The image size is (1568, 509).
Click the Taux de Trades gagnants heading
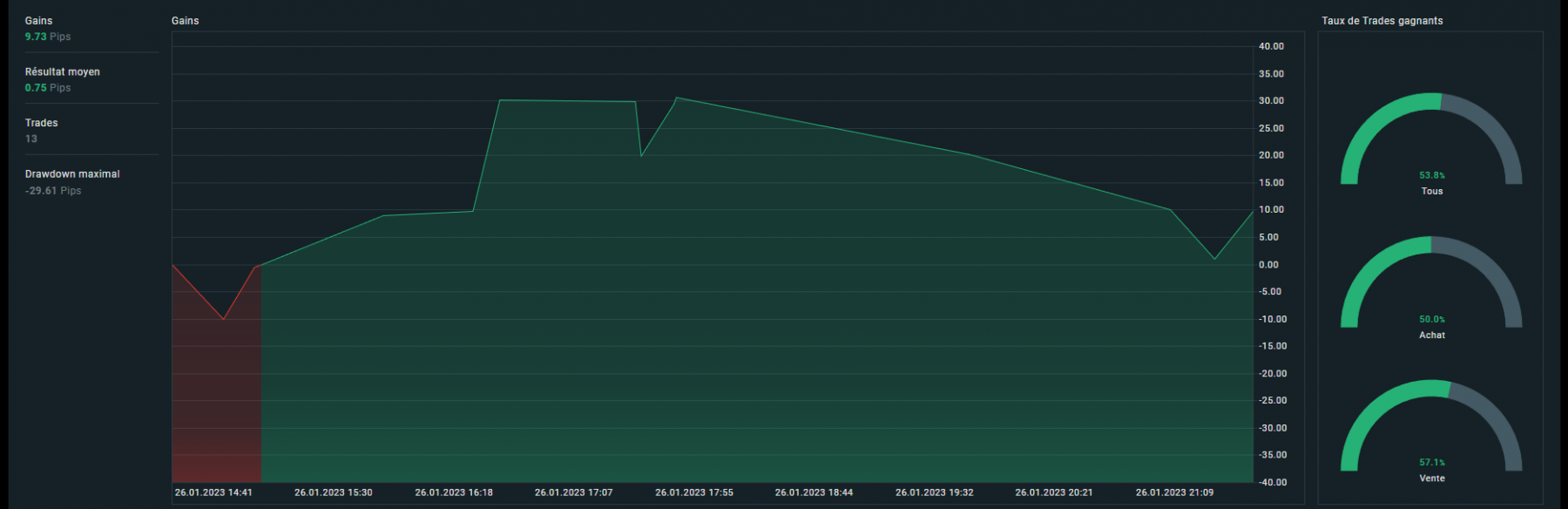(x=1382, y=21)
